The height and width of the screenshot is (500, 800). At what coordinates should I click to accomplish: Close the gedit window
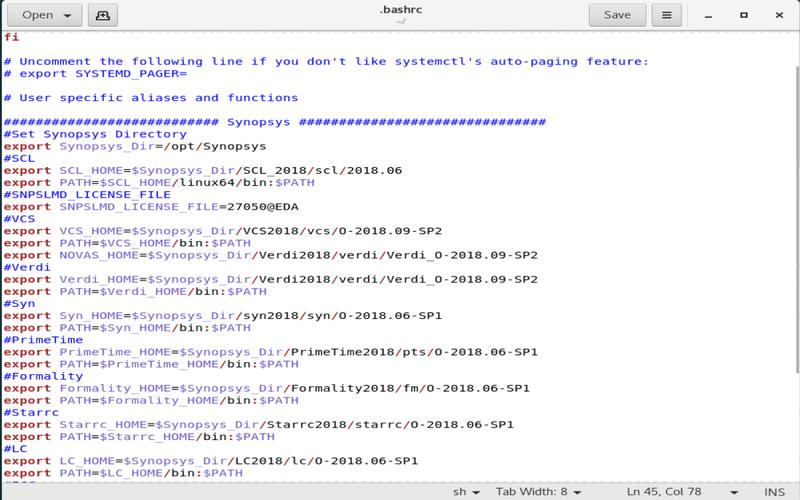tap(779, 15)
